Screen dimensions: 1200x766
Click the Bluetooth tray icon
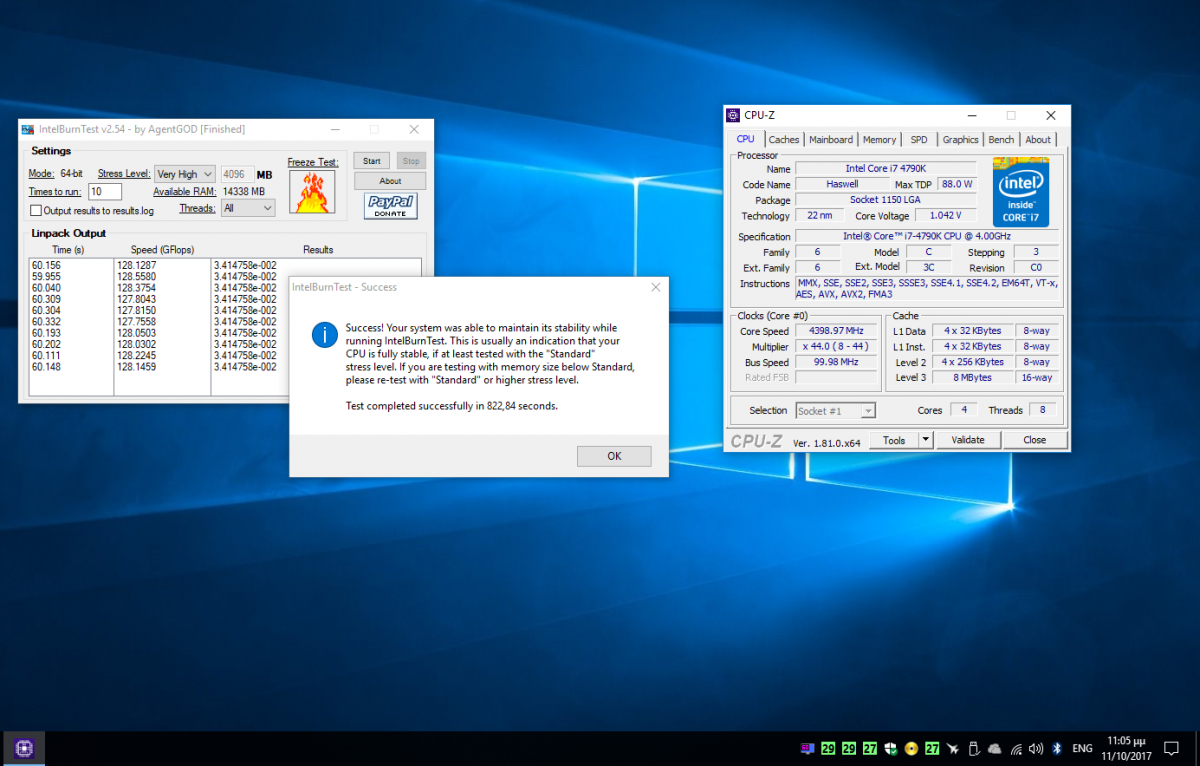1057,748
